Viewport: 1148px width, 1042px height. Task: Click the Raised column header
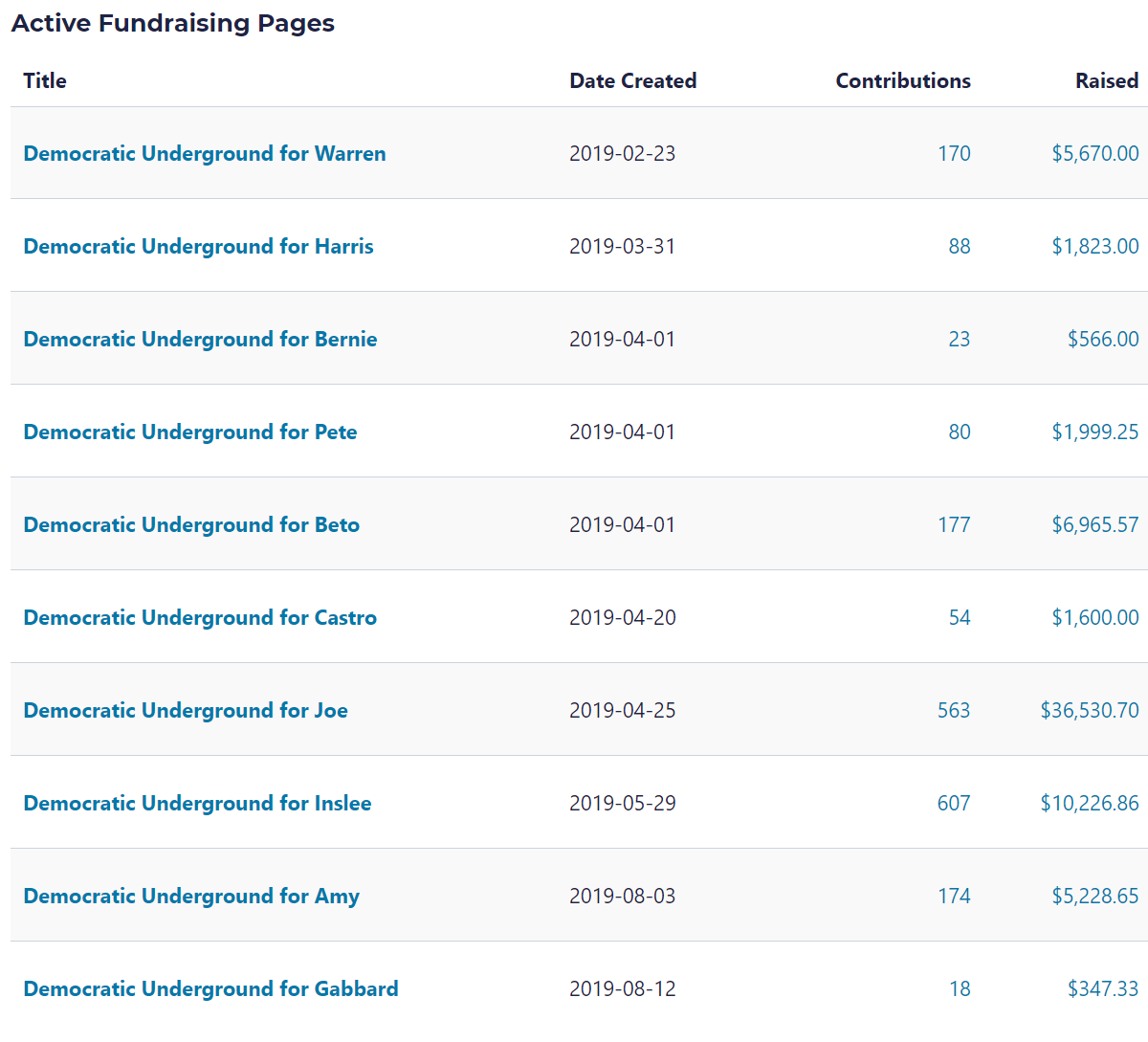pyautogui.click(x=1106, y=80)
